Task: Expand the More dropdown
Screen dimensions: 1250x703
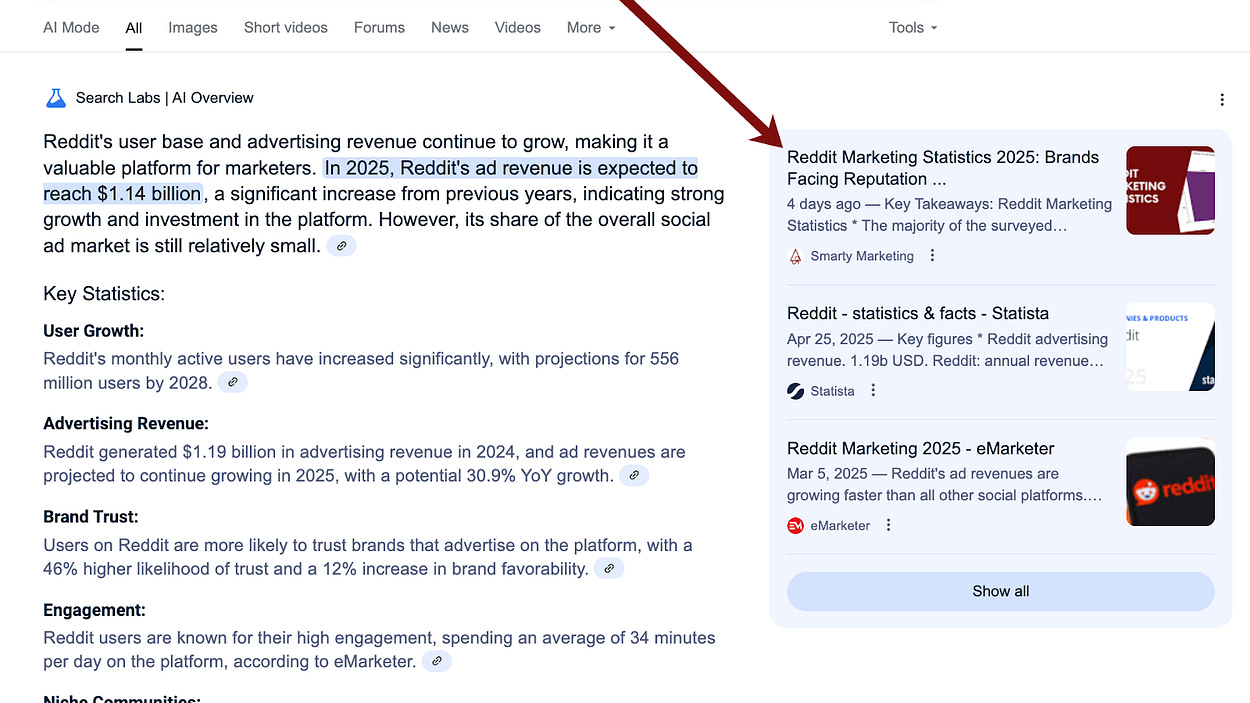Action: [591, 27]
